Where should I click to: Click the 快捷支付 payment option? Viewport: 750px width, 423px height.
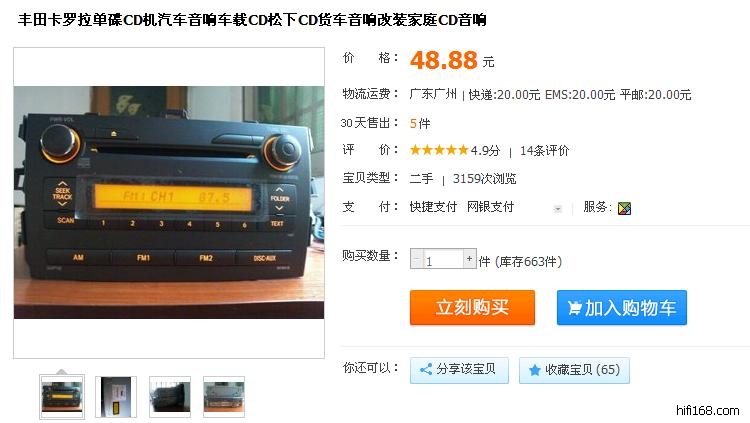[x=433, y=207]
